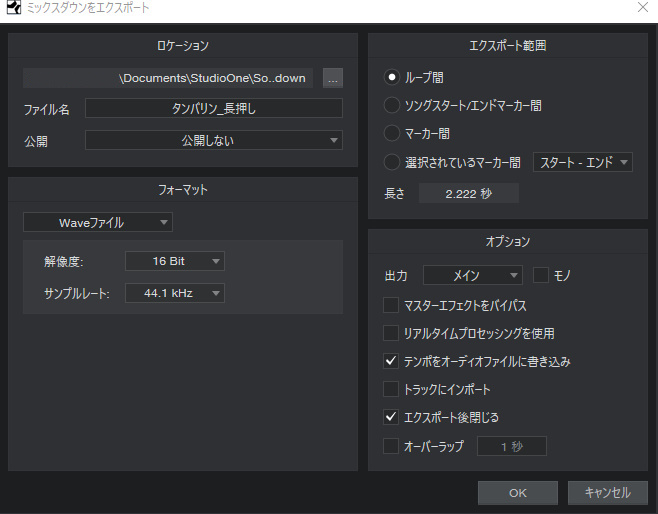Click the 長さ value 2.222 秒
The height and width of the screenshot is (514, 658).
point(469,193)
